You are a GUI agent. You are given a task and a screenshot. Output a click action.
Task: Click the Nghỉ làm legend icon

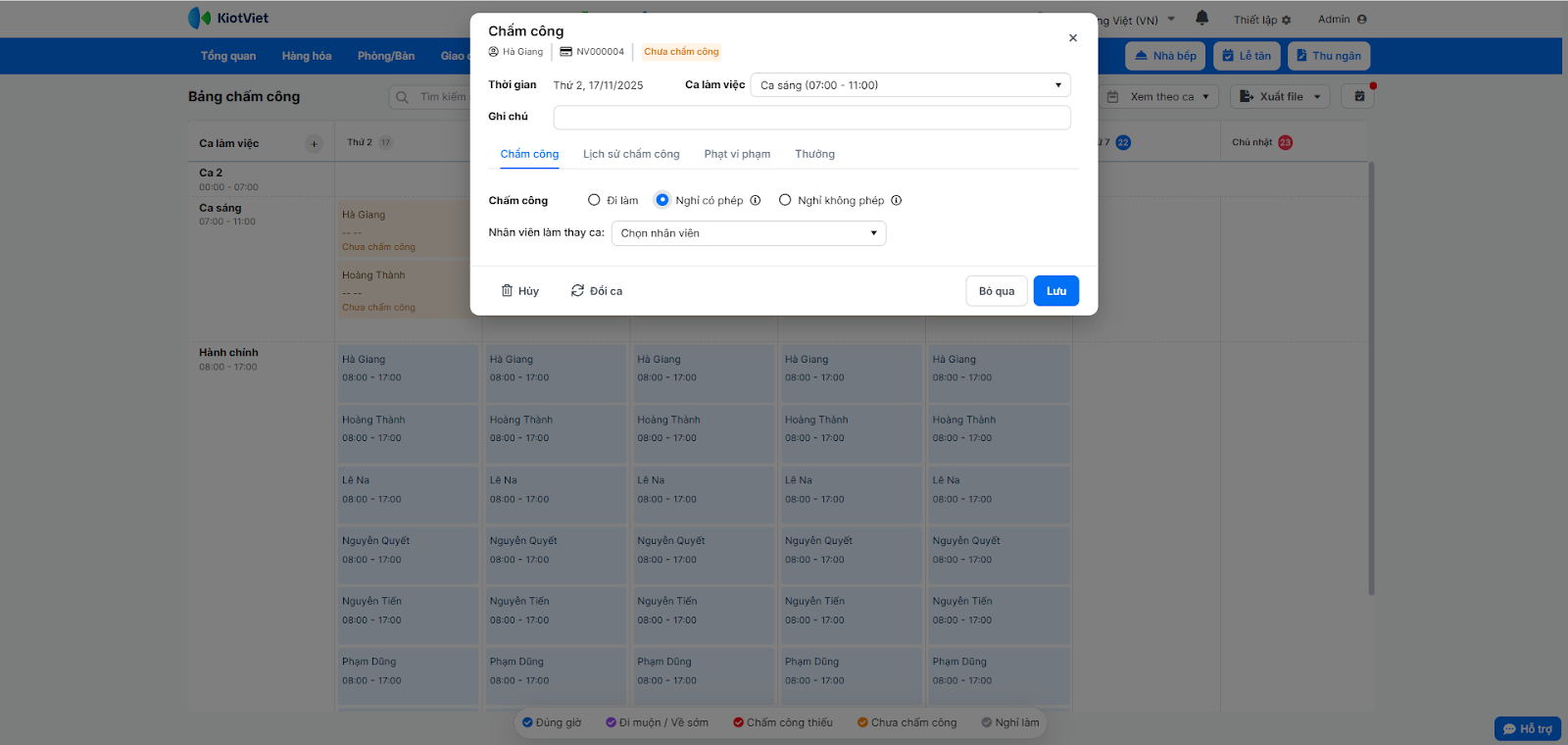tap(987, 722)
